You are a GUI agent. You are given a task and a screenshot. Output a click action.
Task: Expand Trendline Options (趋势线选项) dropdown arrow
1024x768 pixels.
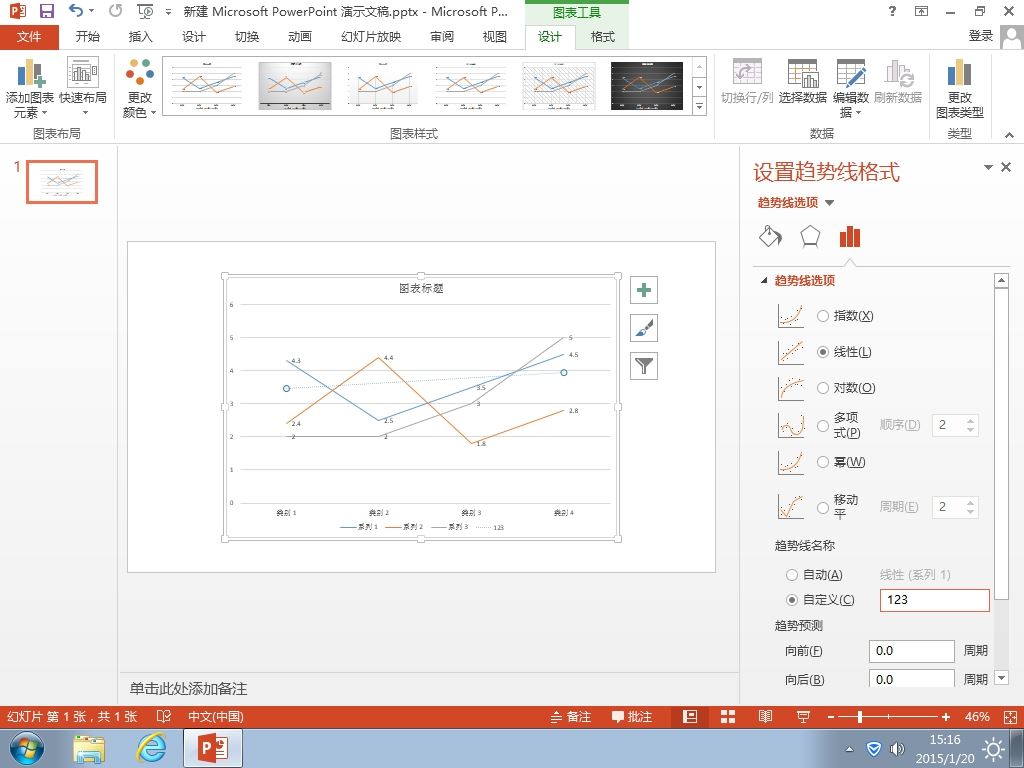[829, 202]
